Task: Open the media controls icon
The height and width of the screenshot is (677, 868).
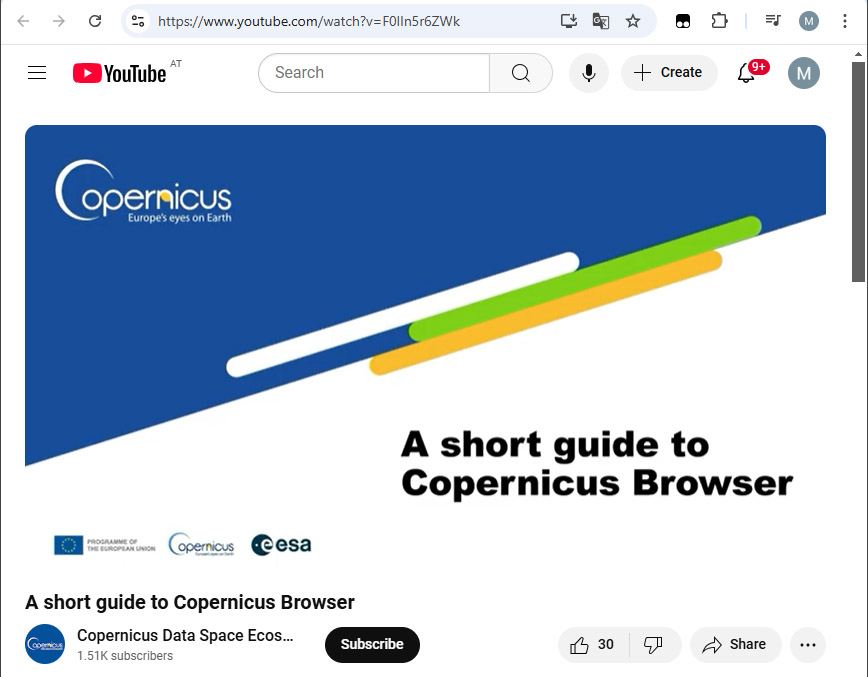Action: [773, 21]
